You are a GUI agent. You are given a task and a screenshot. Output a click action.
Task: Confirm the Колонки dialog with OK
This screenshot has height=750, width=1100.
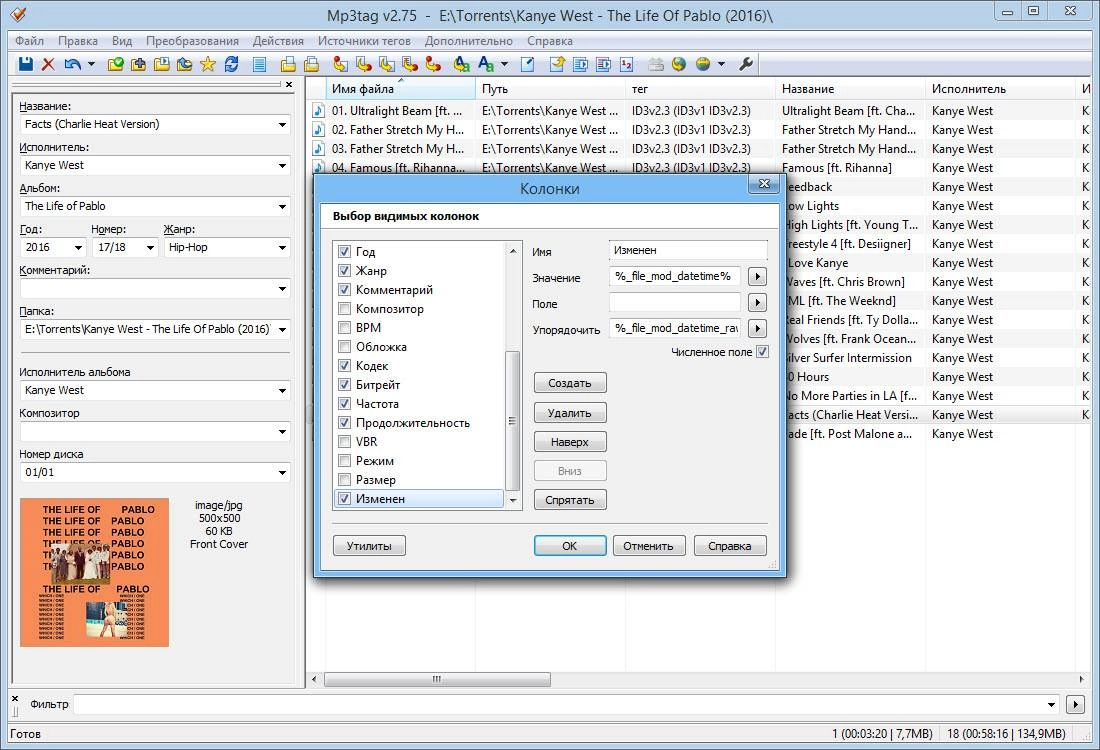(570, 545)
